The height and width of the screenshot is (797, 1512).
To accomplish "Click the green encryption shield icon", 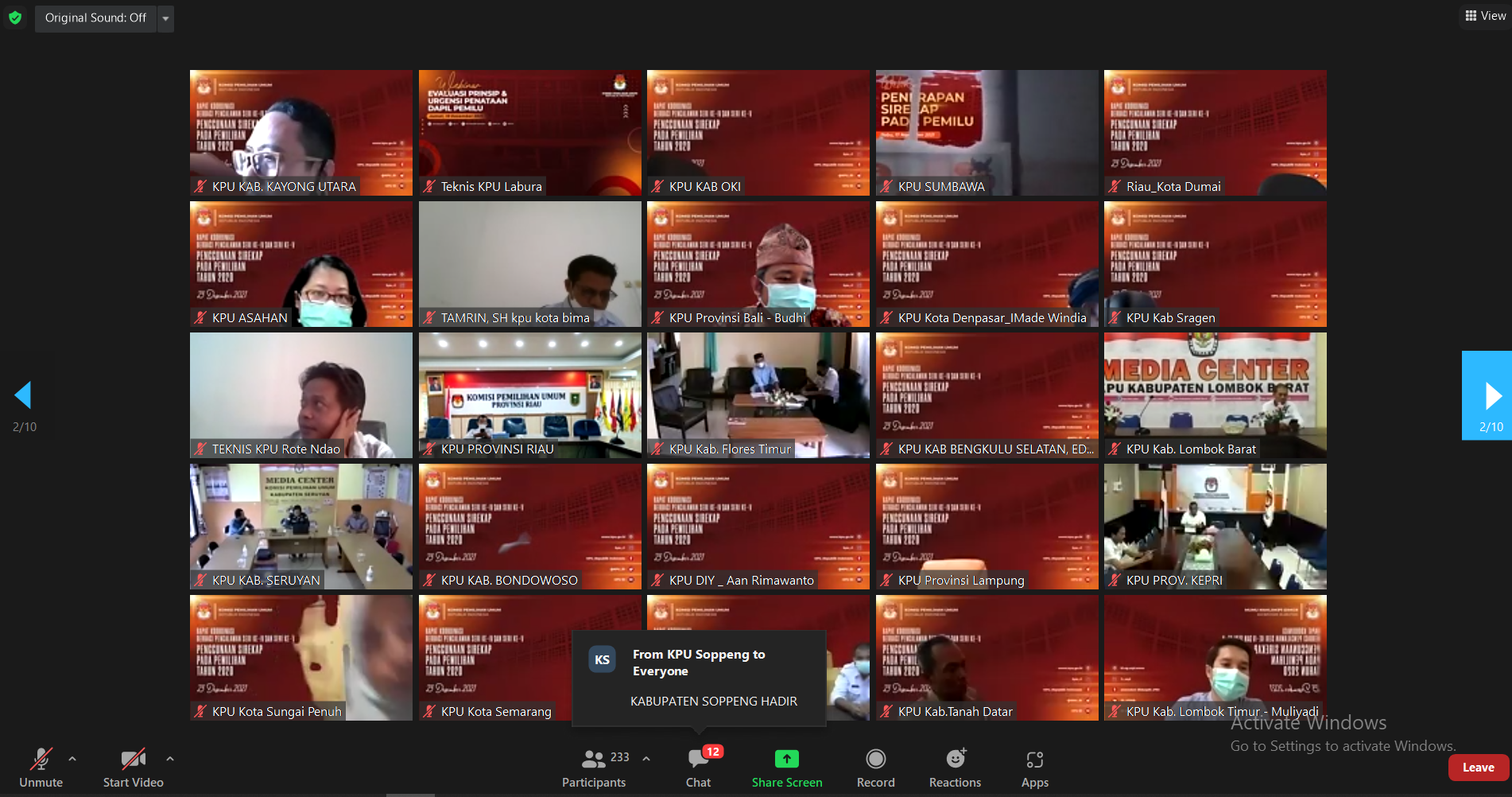I will click(15, 17).
